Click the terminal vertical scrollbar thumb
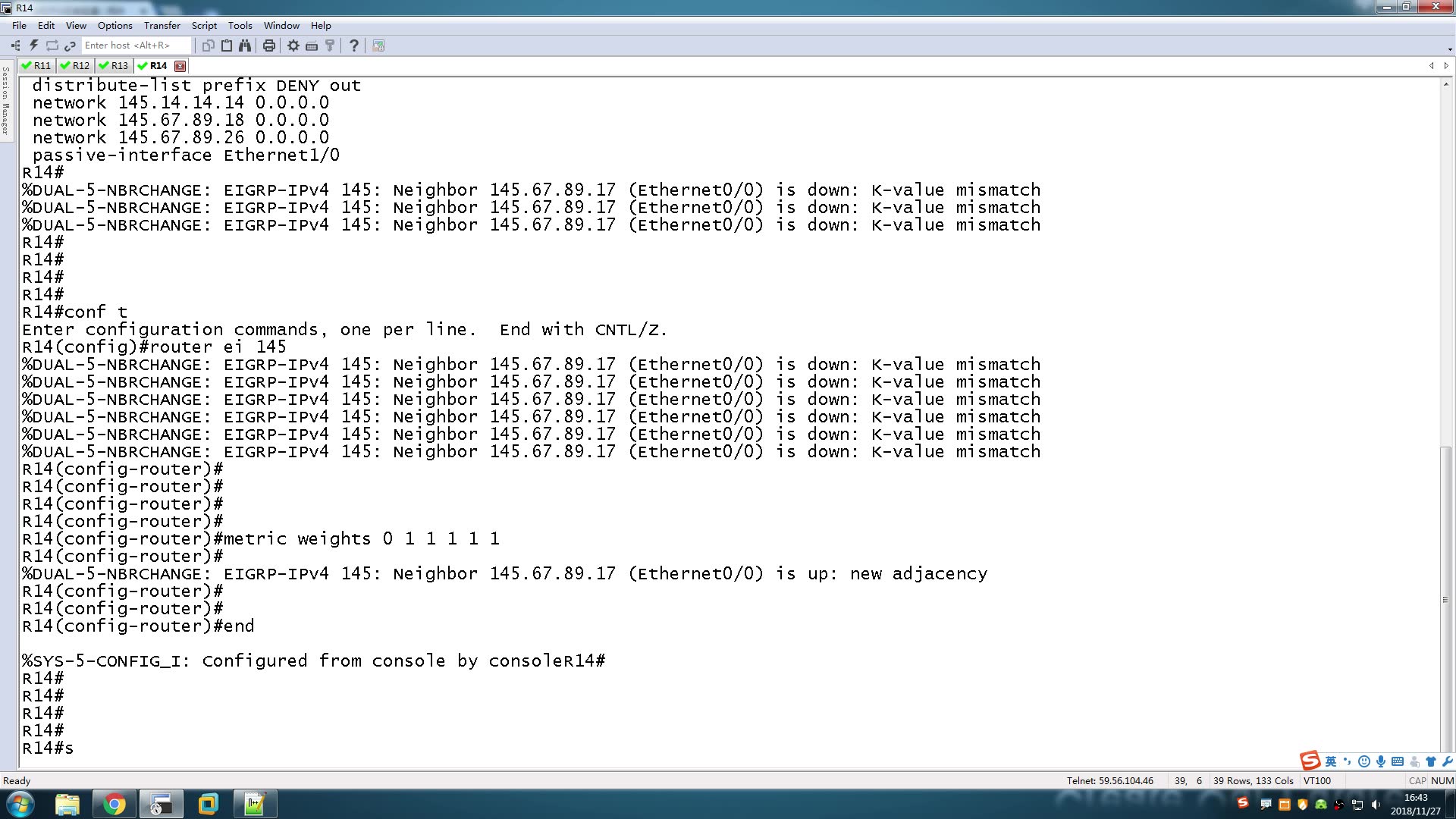 (x=1446, y=599)
